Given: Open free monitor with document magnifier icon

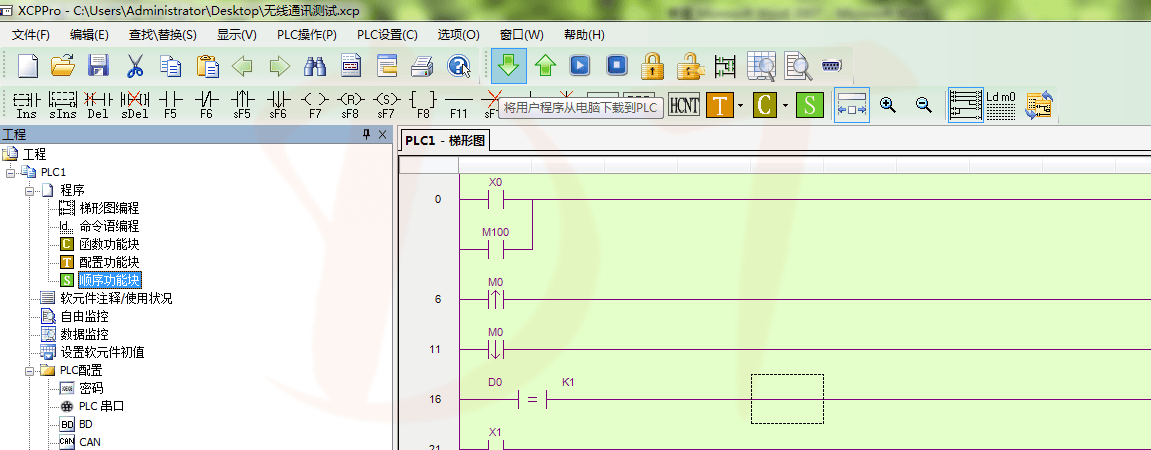Looking at the screenshot, I should 798,66.
